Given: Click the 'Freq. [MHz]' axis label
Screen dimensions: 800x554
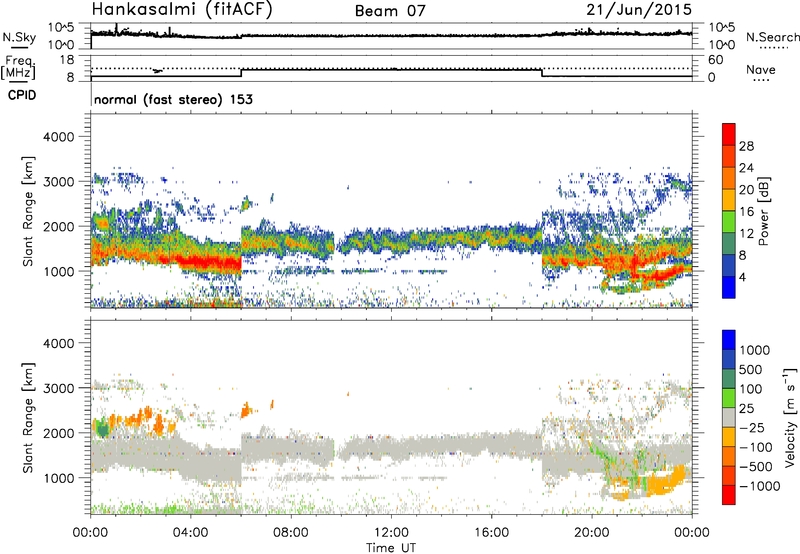Looking at the screenshot, I should click(x=19, y=68).
